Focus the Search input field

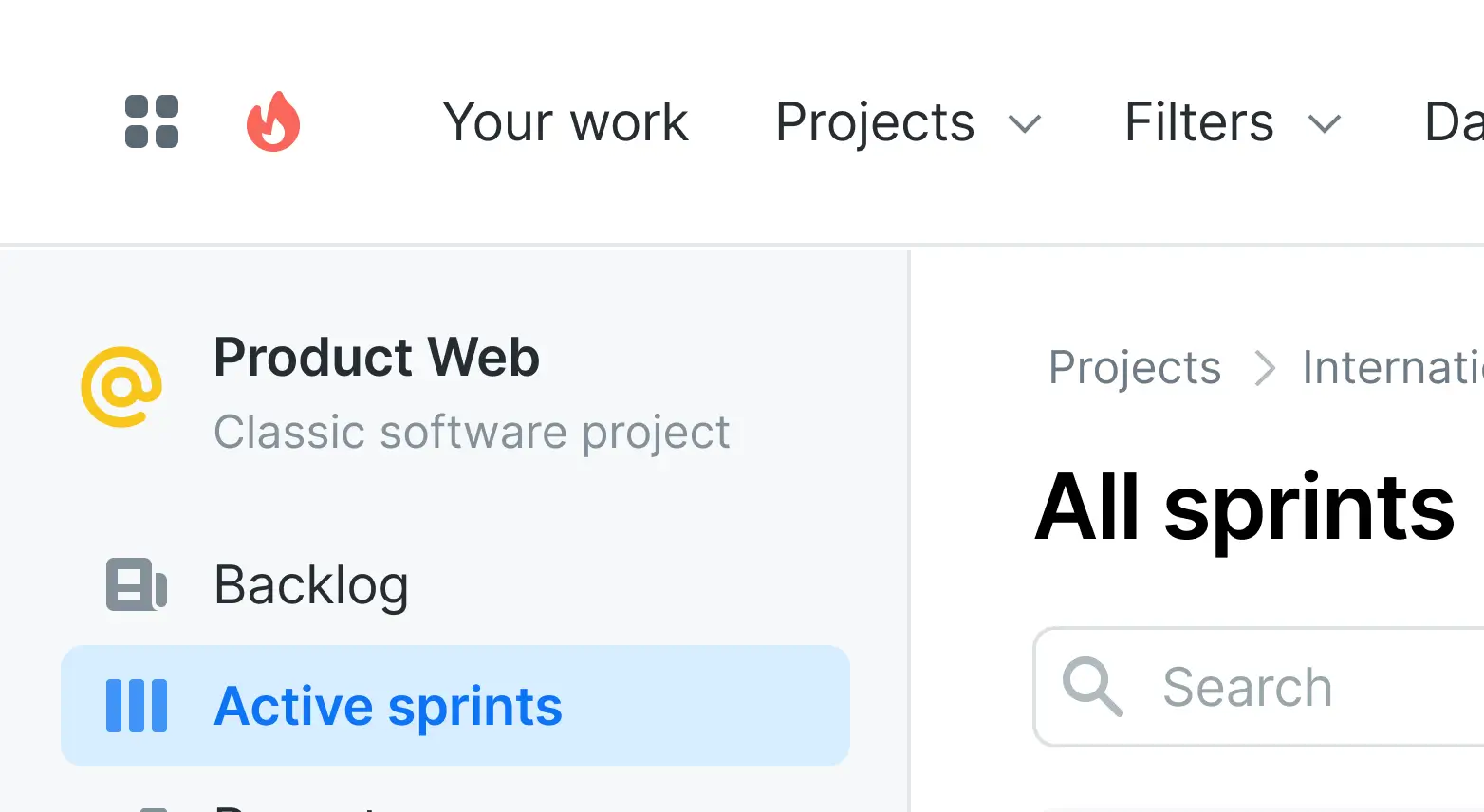point(1309,687)
